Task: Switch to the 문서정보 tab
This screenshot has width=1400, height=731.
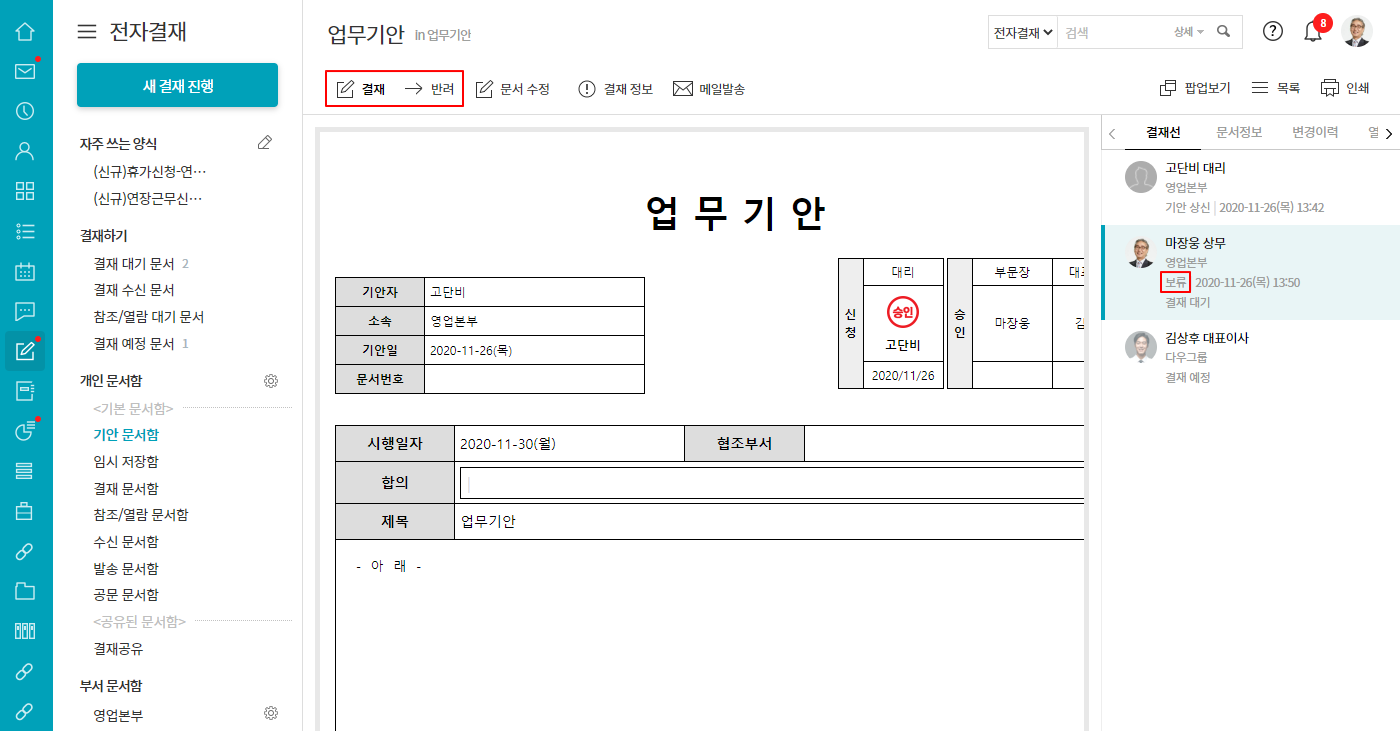Action: click(x=1239, y=132)
